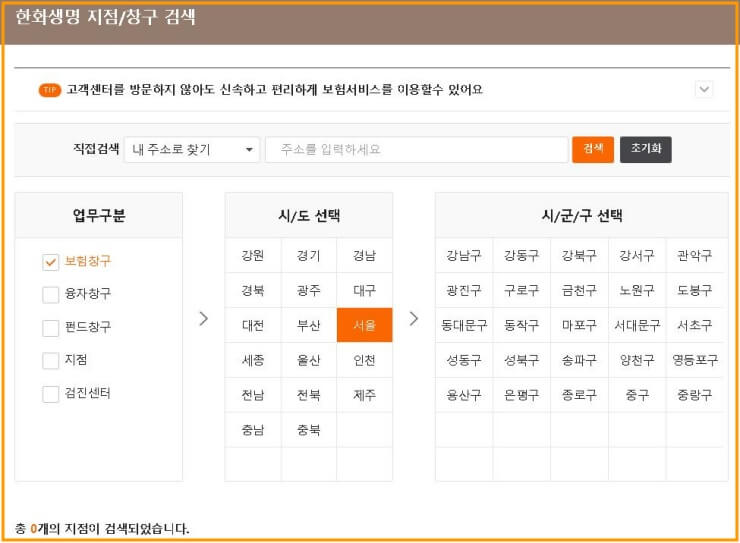This screenshot has height=543, width=740.
Task: Choose 서초구 district
Action: click(695, 325)
